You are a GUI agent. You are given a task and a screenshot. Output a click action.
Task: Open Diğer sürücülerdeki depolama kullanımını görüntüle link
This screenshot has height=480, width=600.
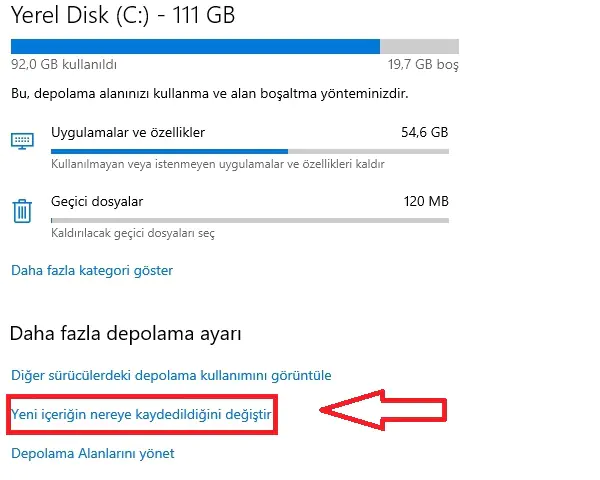pos(171,376)
